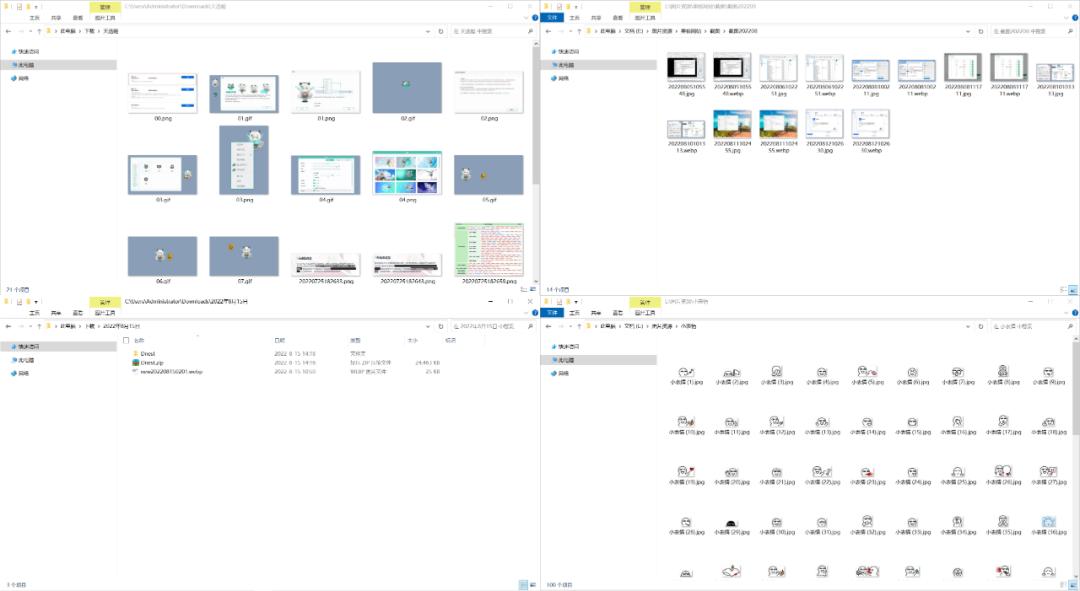1080x591 pixels.
Task: Click the 下载 breadcrumb in 00.png thumbnails window
Action: pyautogui.click(x=90, y=31)
